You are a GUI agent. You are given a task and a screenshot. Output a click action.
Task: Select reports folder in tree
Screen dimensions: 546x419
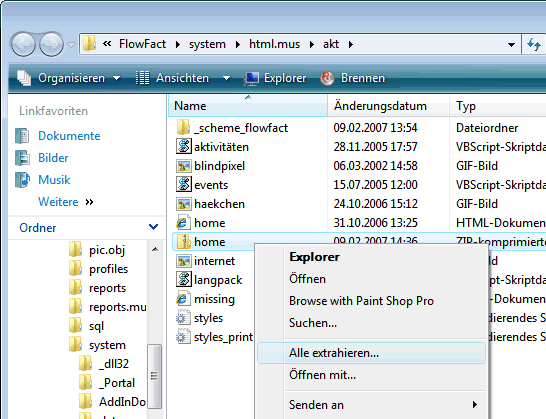point(107,288)
